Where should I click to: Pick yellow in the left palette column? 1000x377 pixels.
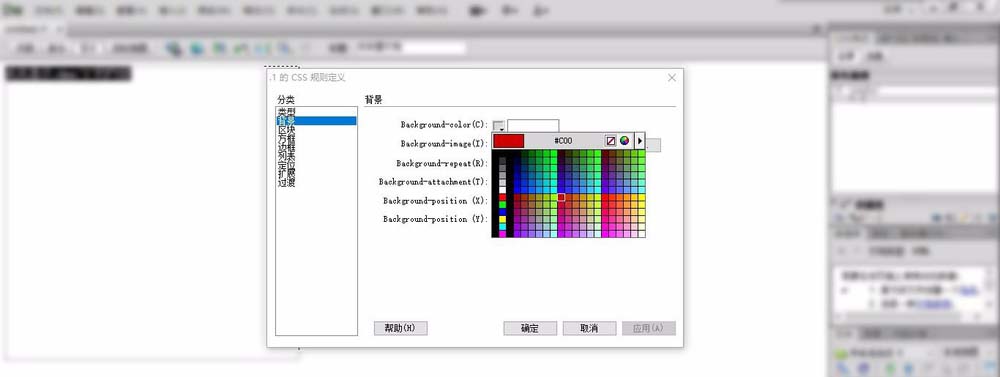(x=503, y=219)
